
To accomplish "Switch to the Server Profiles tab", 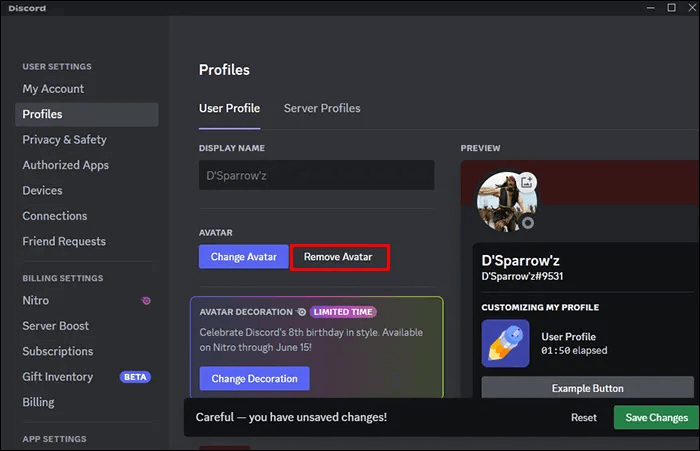I will [x=322, y=109].
